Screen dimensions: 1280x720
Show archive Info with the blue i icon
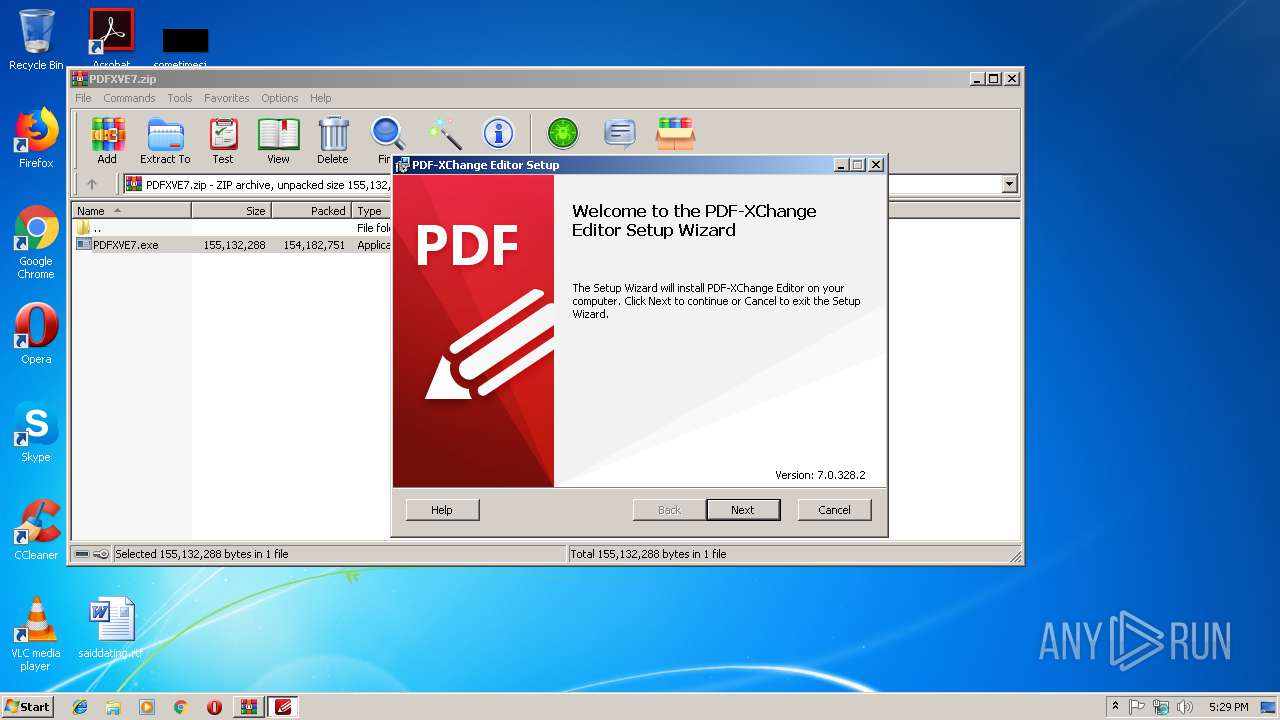[498, 133]
